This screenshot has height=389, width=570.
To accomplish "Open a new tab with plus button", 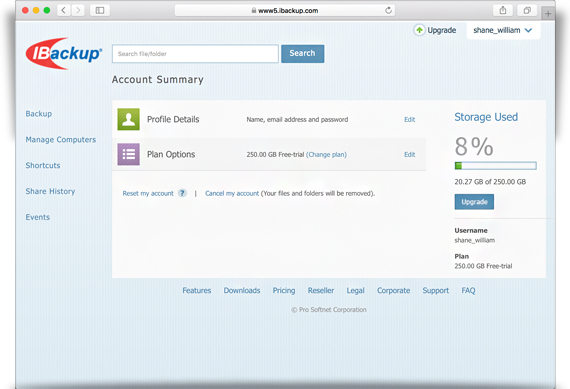I will tap(548, 14).
